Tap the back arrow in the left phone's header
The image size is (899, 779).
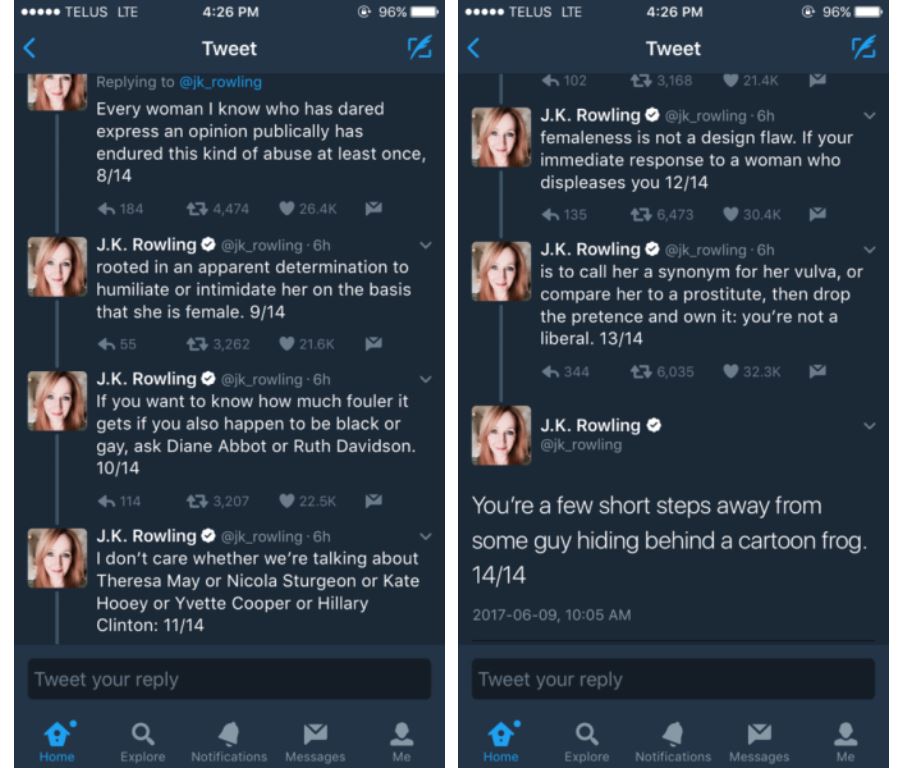coord(29,48)
